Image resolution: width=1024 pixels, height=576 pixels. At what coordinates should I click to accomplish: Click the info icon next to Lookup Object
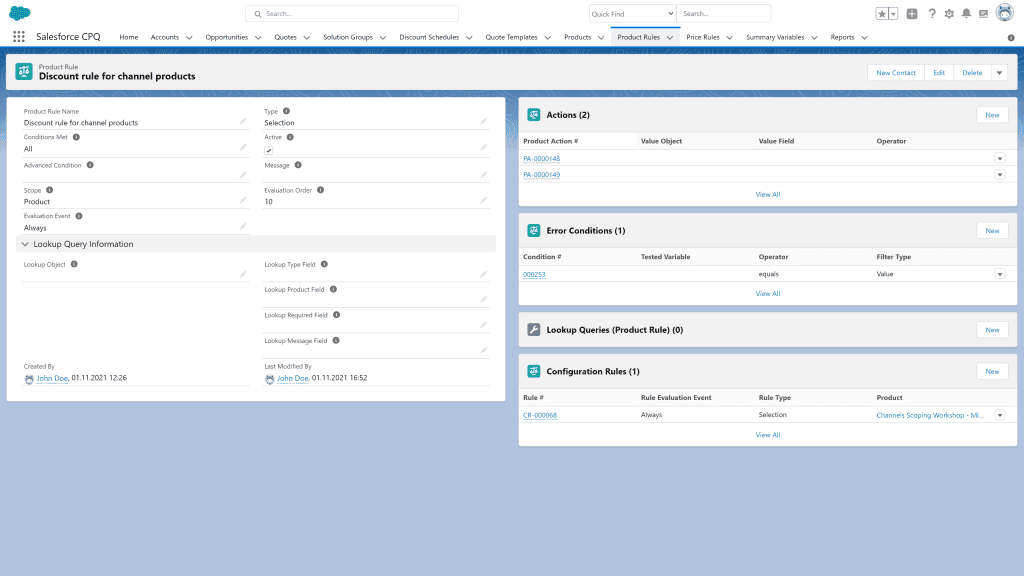74,264
